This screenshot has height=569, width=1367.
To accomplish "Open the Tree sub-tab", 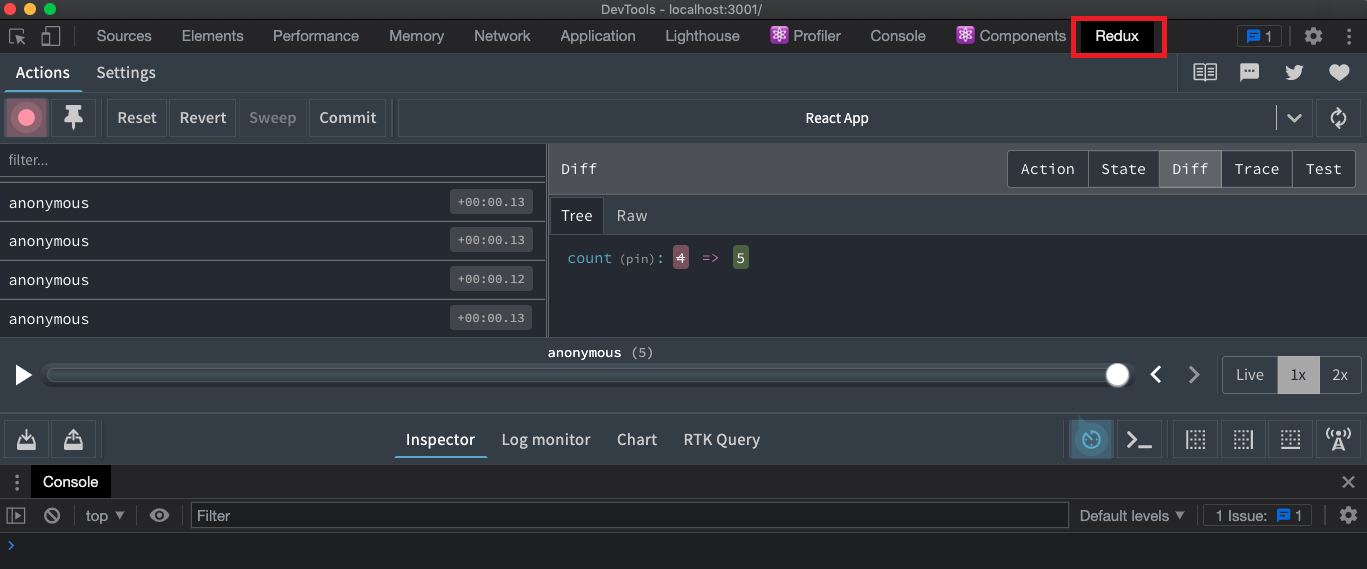I will 577,216.
